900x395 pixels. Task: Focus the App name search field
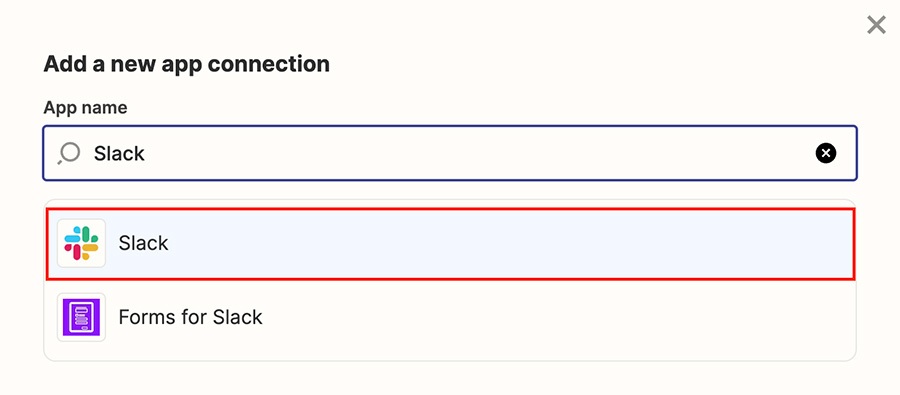tap(450, 153)
